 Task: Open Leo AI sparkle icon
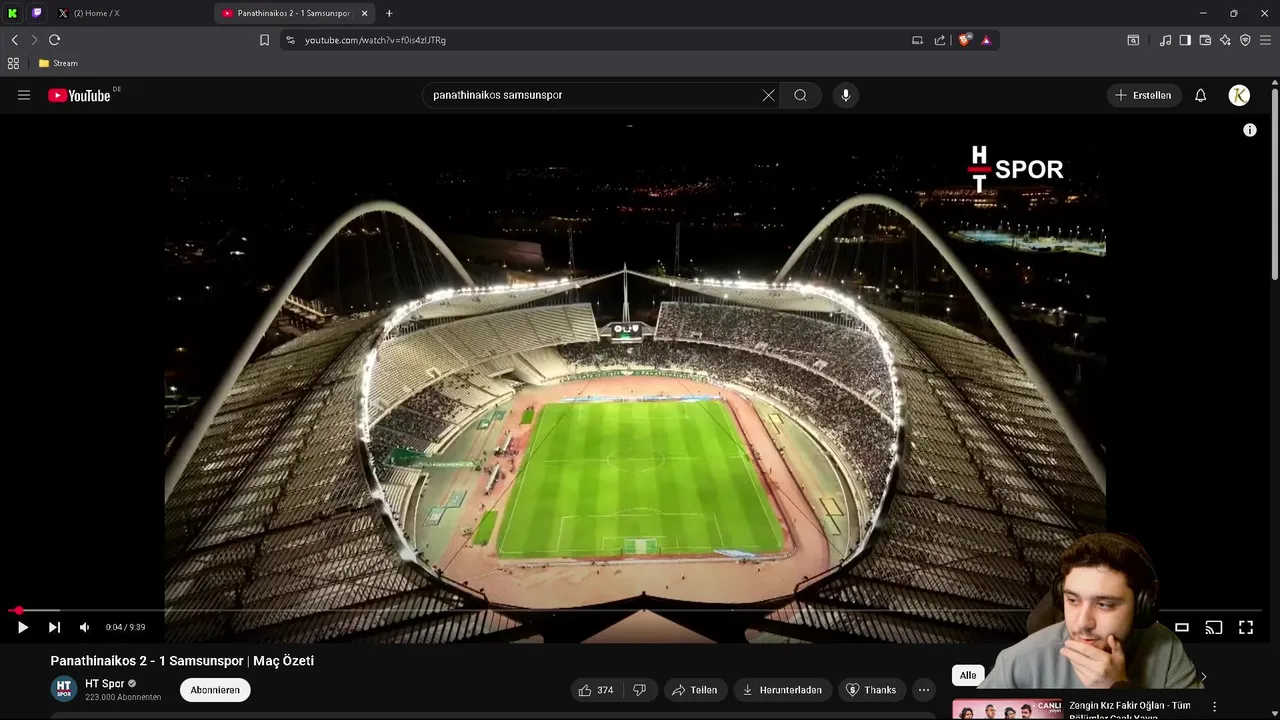pyautogui.click(x=1225, y=40)
